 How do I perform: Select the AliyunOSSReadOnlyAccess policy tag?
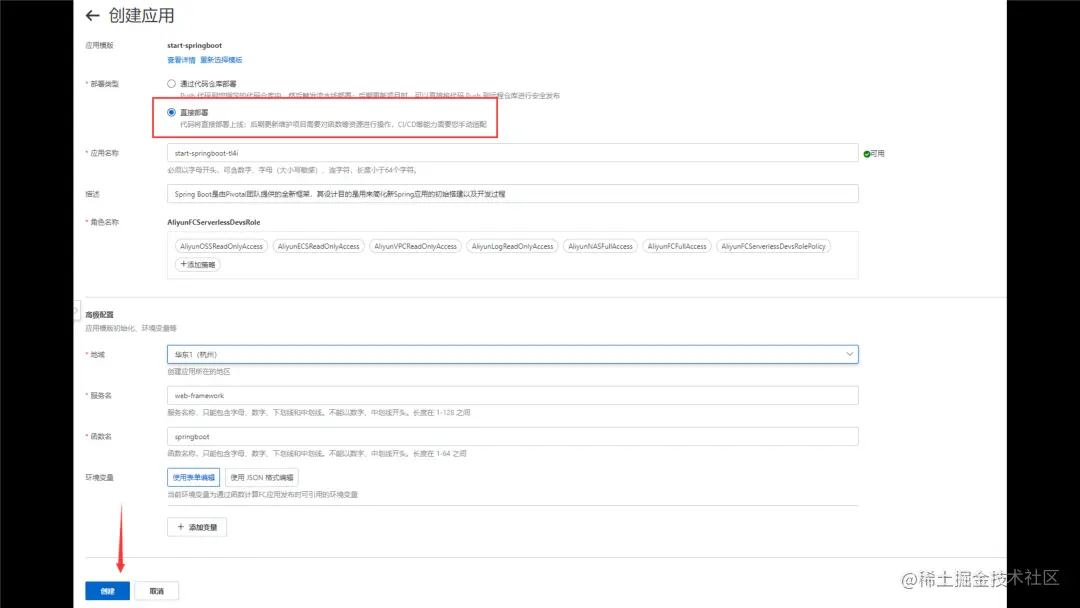(x=221, y=246)
